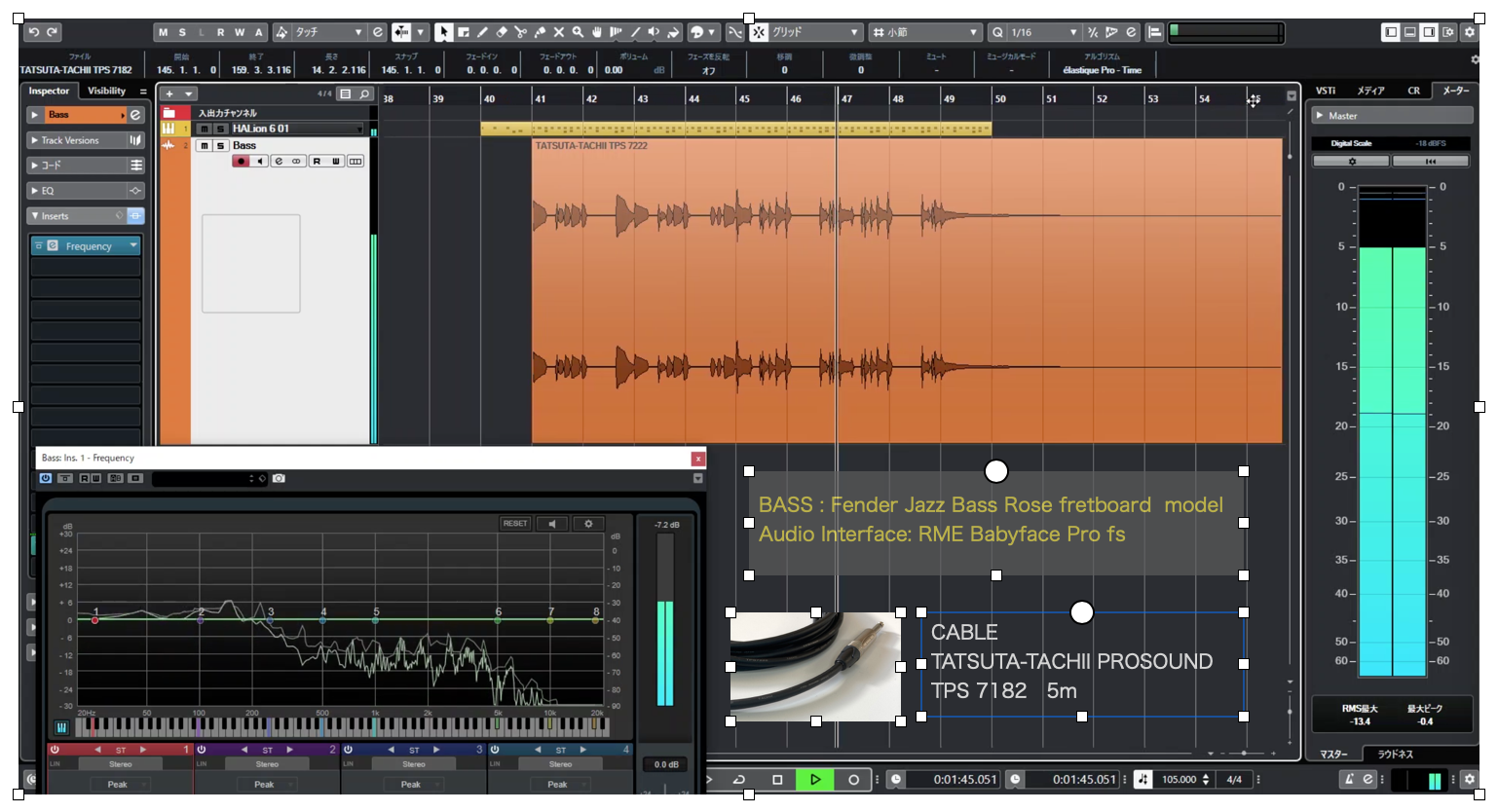Toggle EQ band 3 power button
This screenshot has width=1498, height=812.
[348, 750]
